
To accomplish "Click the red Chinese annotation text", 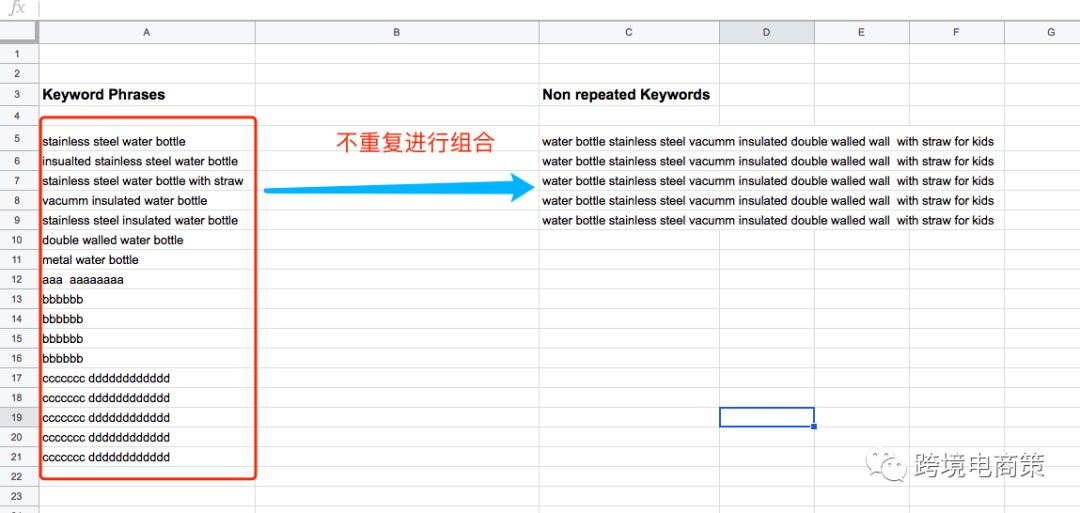I will coord(415,143).
